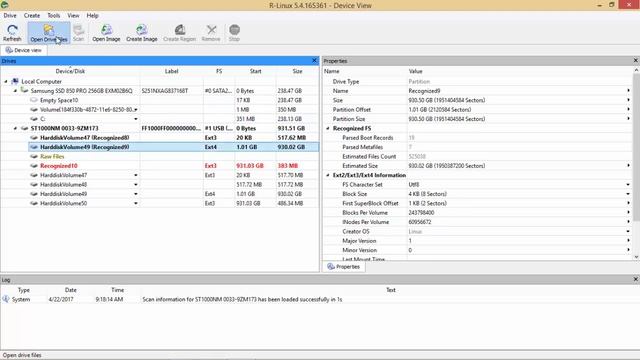
Task: Open the FS Character Set value dropdown
Action: pos(629,185)
